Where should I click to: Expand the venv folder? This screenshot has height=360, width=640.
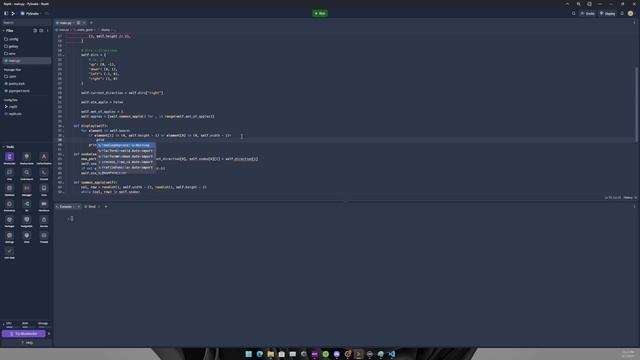(10, 53)
